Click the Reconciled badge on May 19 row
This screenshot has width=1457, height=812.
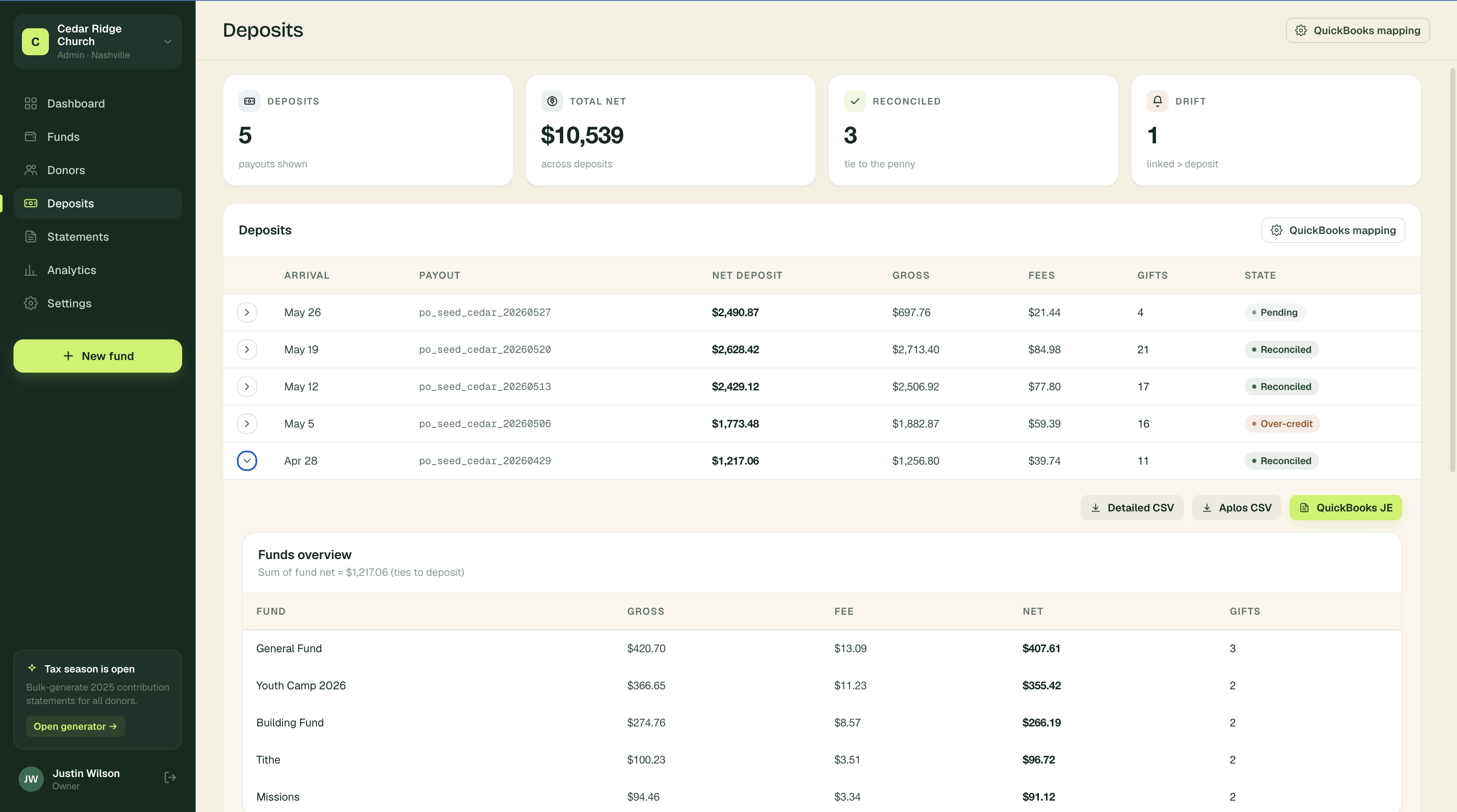pos(1281,350)
